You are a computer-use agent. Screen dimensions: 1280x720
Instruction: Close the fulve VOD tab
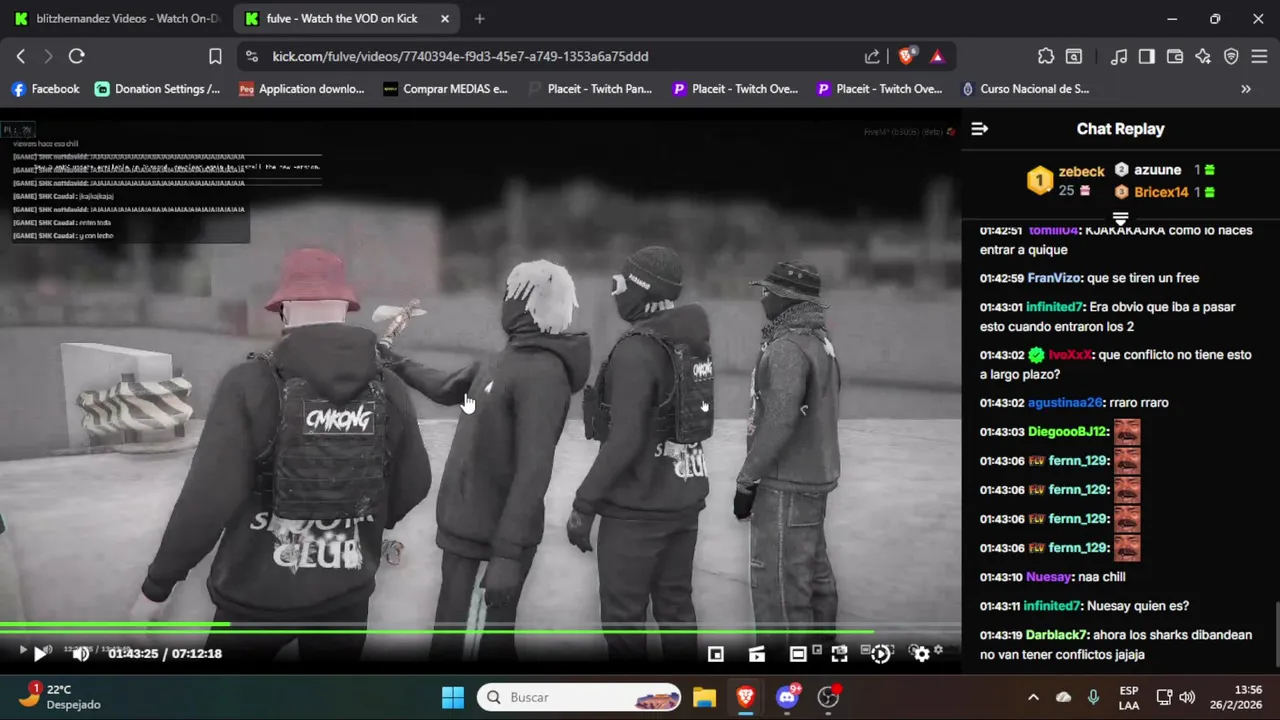coord(446,19)
